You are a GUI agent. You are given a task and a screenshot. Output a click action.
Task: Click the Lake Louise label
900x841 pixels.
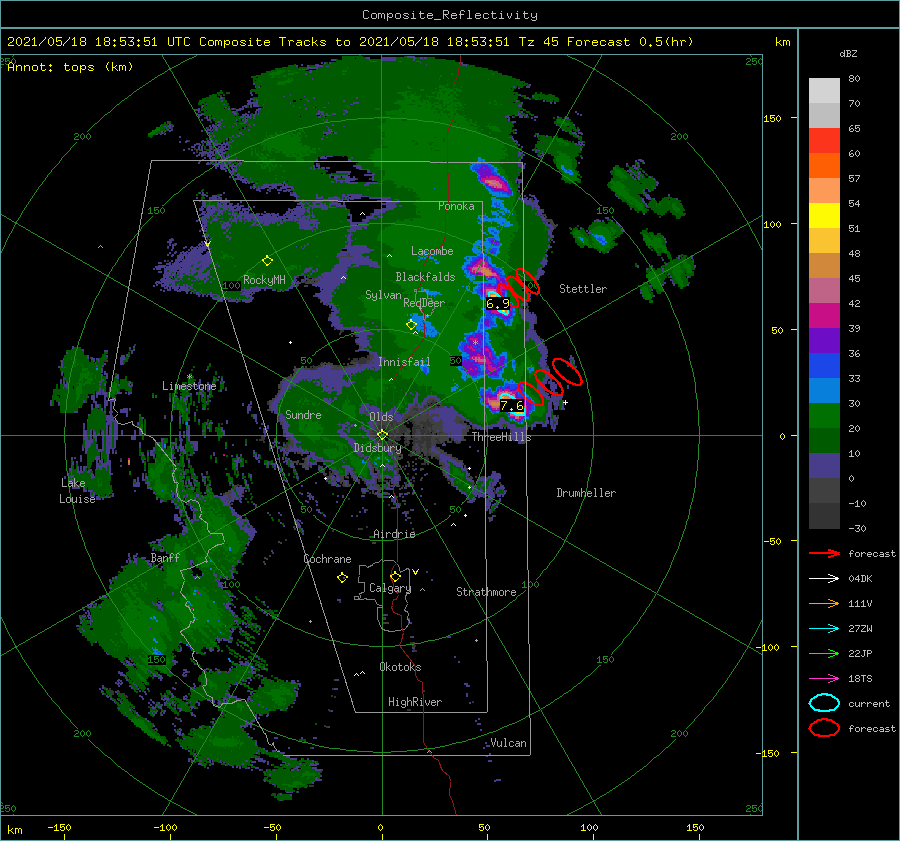tap(77, 491)
